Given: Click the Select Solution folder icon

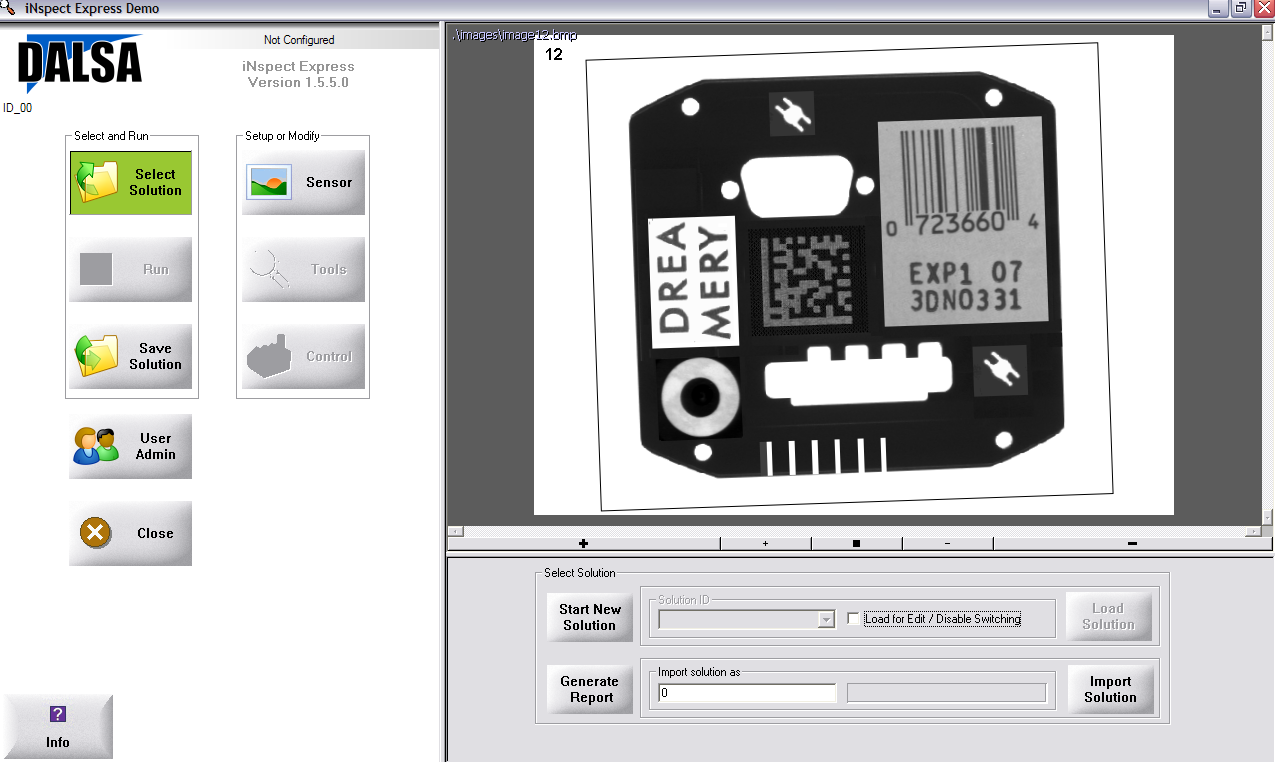Looking at the screenshot, I should click(x=99, y=183).
